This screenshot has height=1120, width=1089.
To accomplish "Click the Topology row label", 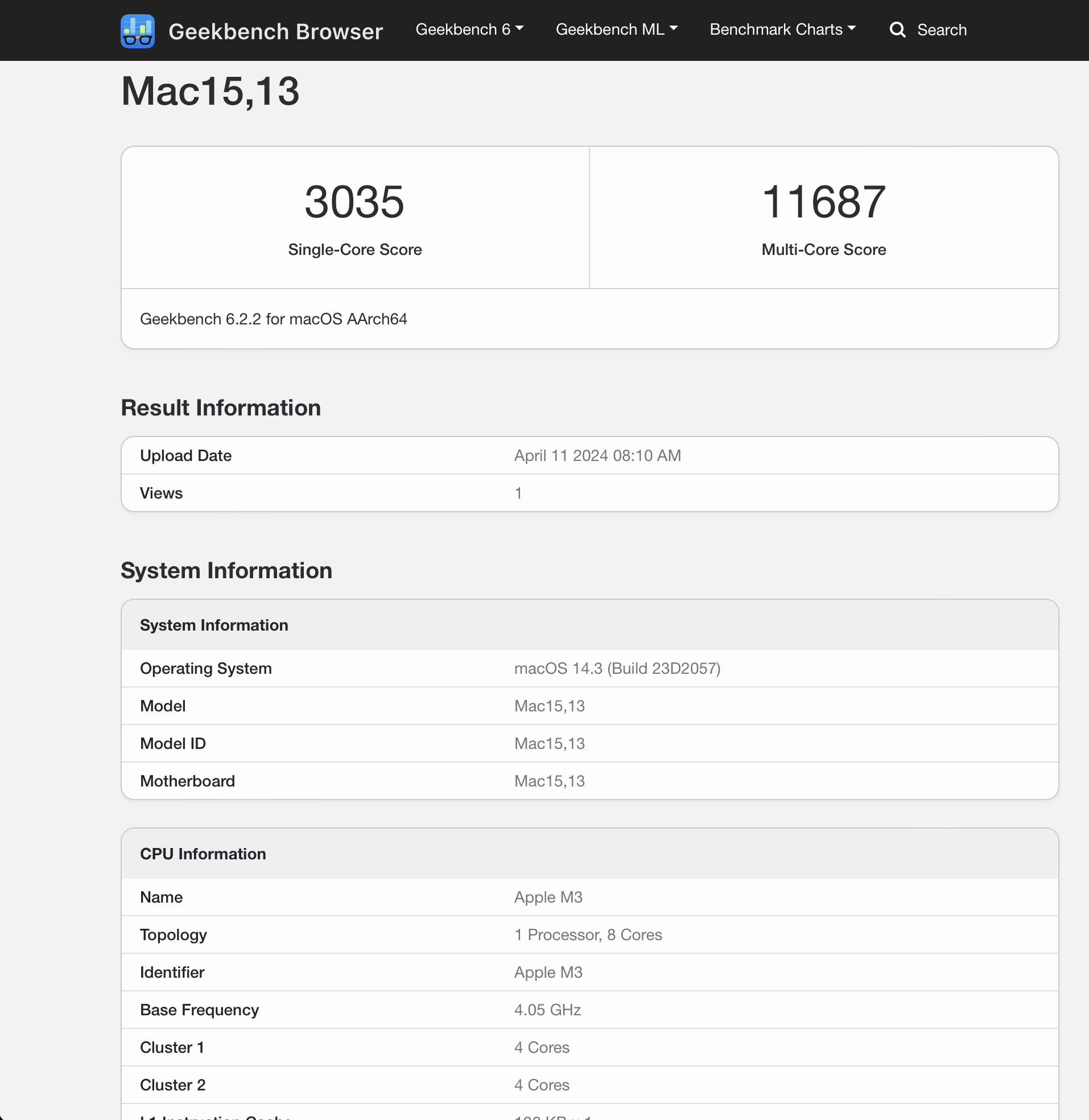I will (x=174, y=934).
